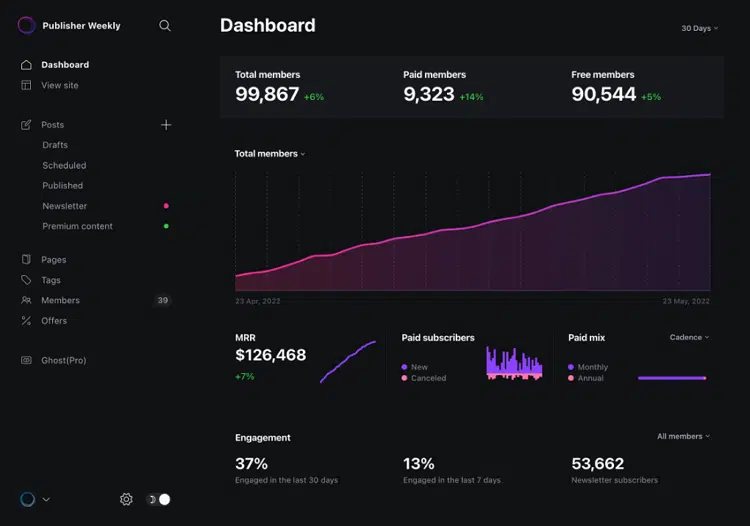Expand the user avatar menu chevron

tap(46, 499)
